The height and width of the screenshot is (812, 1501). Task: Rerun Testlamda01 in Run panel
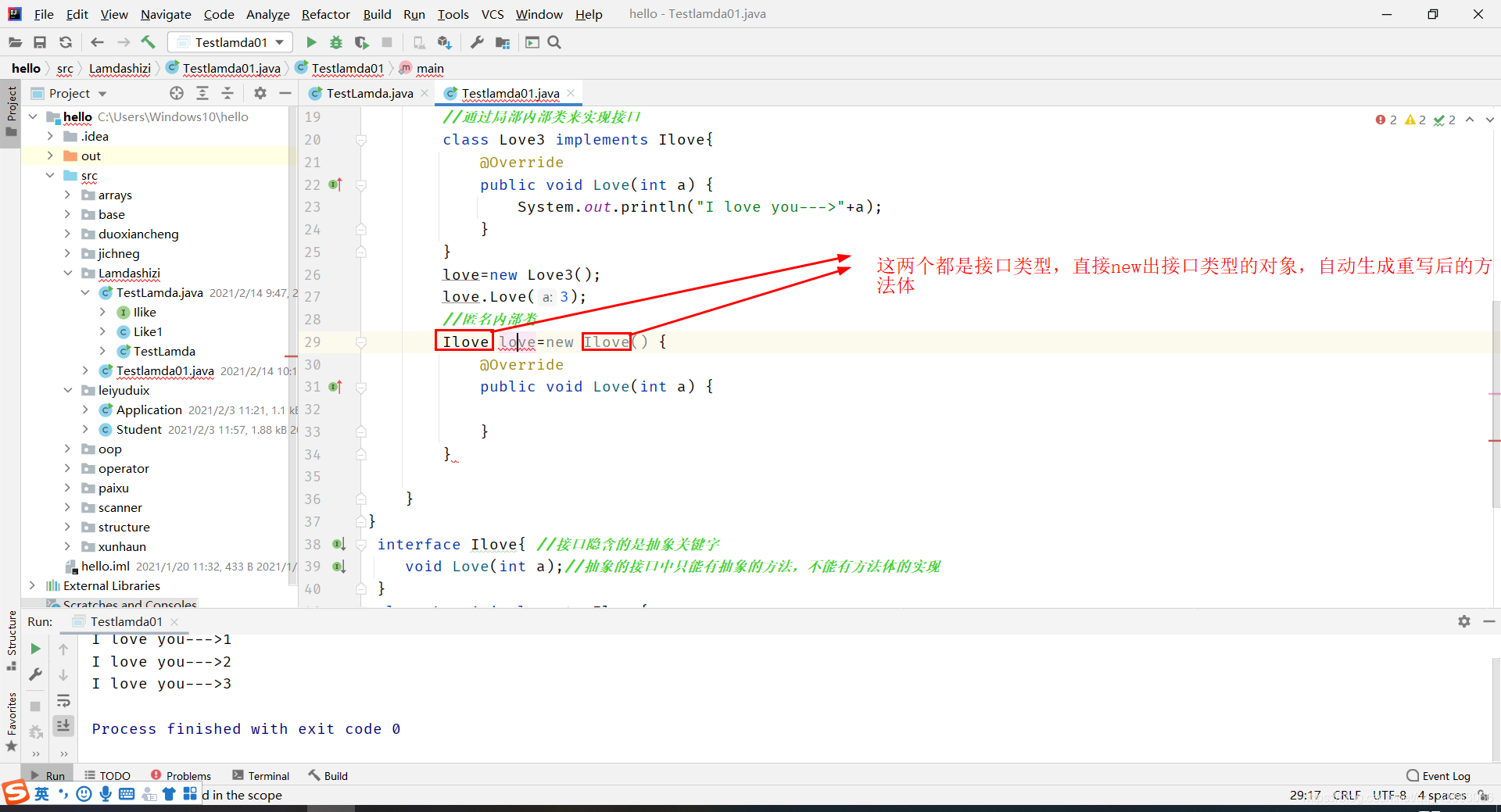point(35,649)
